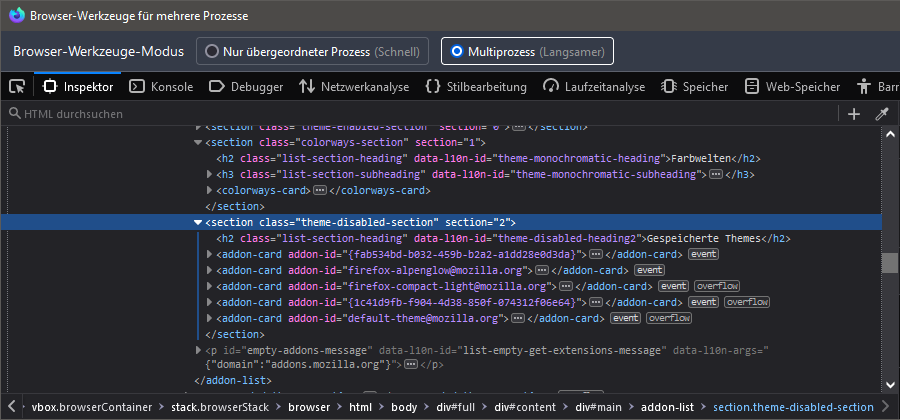Open the Netzwerkanalyse panel

click(354, 87)
